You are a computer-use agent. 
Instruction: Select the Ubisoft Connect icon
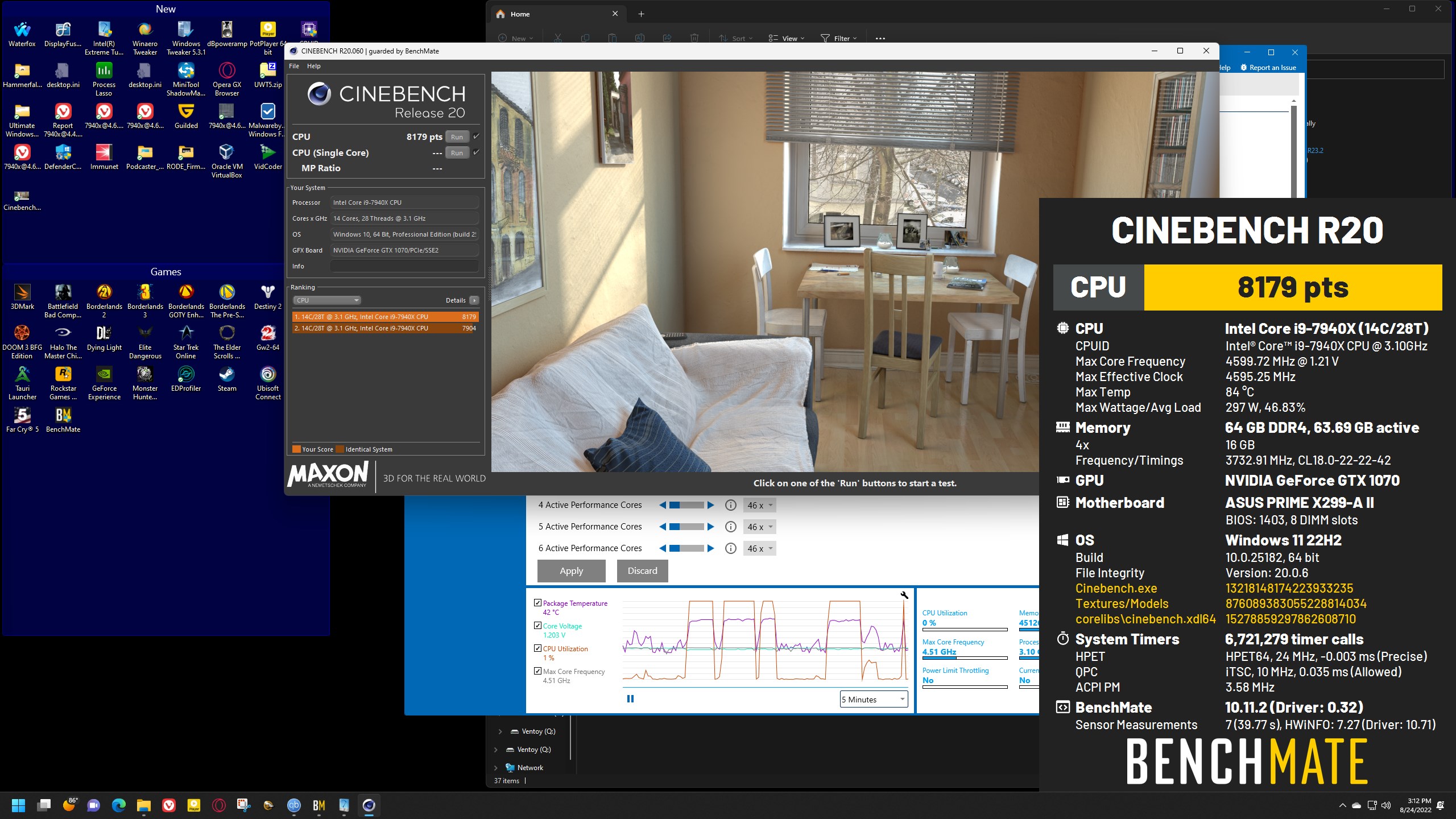[268, 383]
